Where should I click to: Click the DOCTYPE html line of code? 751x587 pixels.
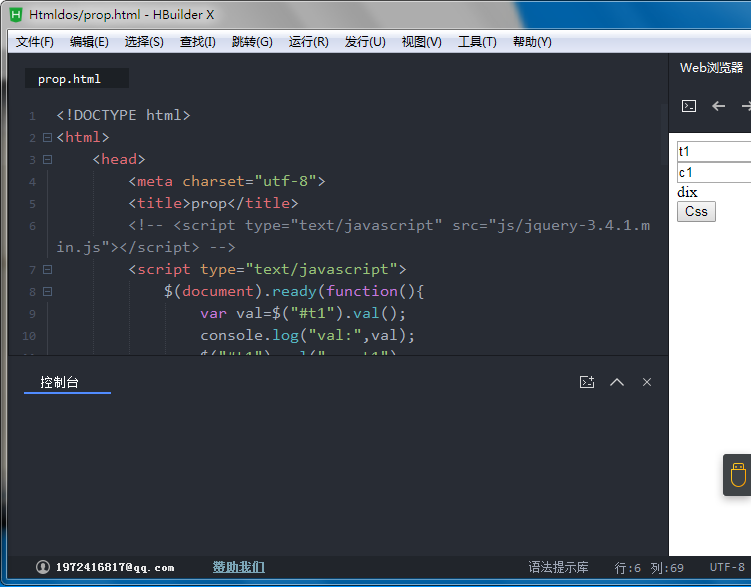point(123,115)
